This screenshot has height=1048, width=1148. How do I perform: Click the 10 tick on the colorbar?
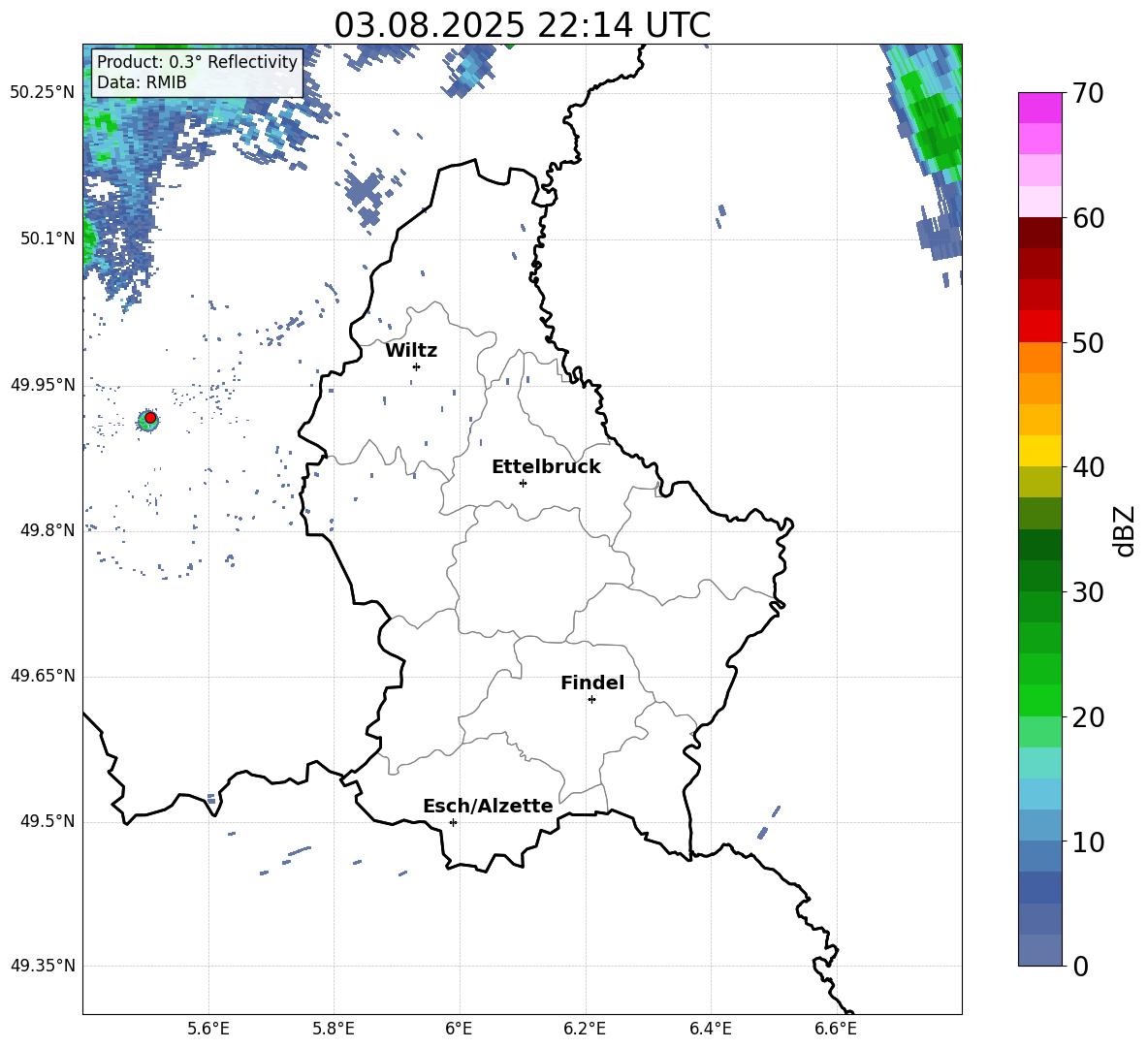pos(1087,842)
